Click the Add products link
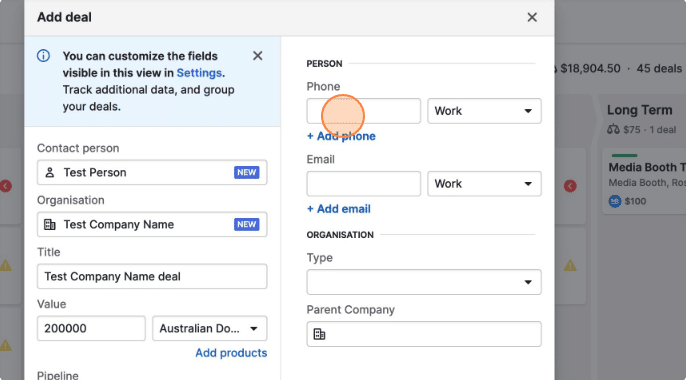686x380 pixels. point(231,353)
